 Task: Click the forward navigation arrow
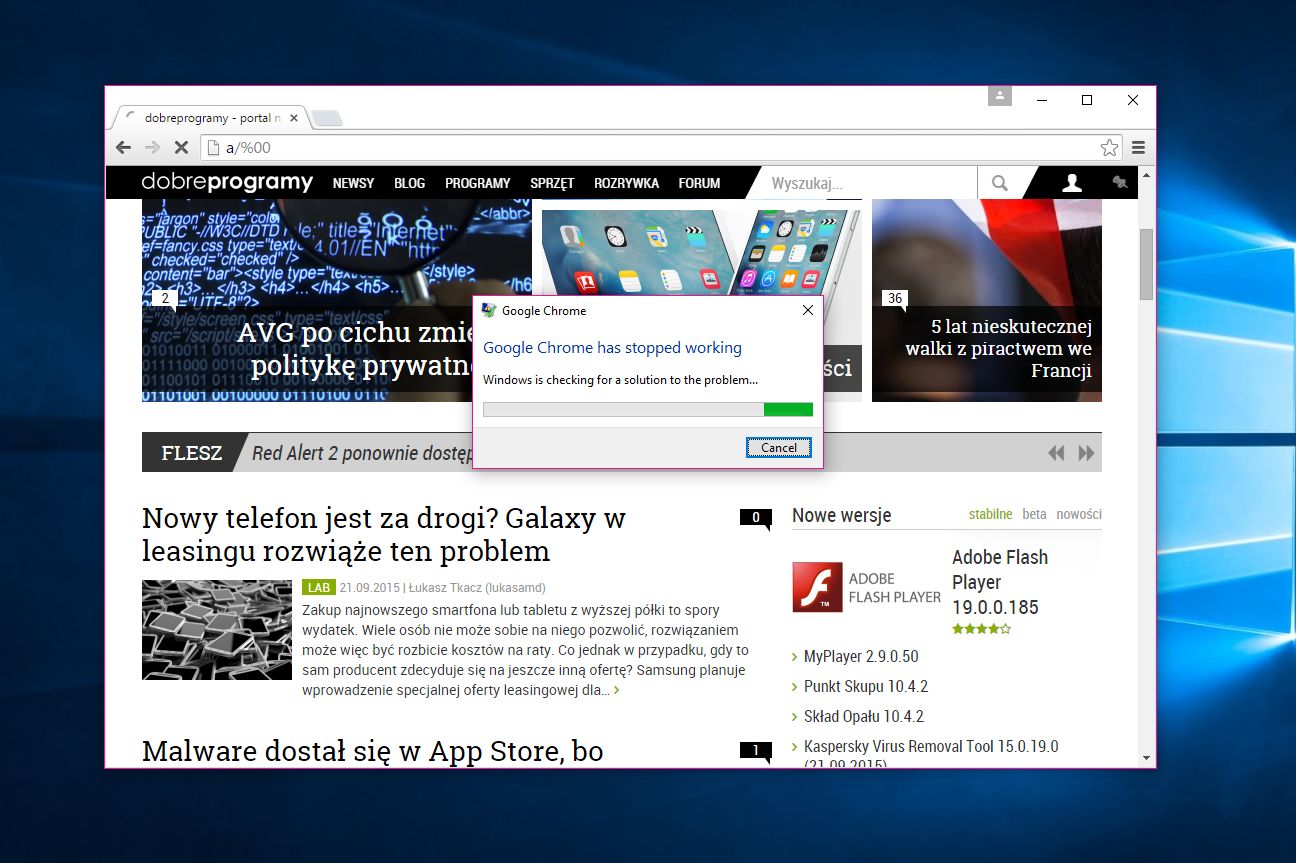click(152, 147)
